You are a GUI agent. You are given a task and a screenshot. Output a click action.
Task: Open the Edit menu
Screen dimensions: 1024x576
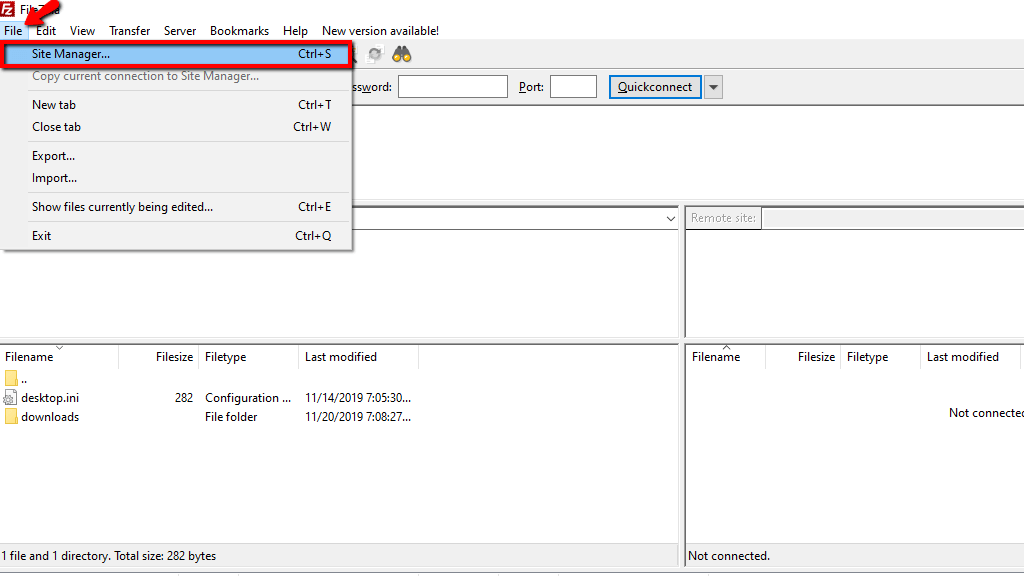click(46, 31)
